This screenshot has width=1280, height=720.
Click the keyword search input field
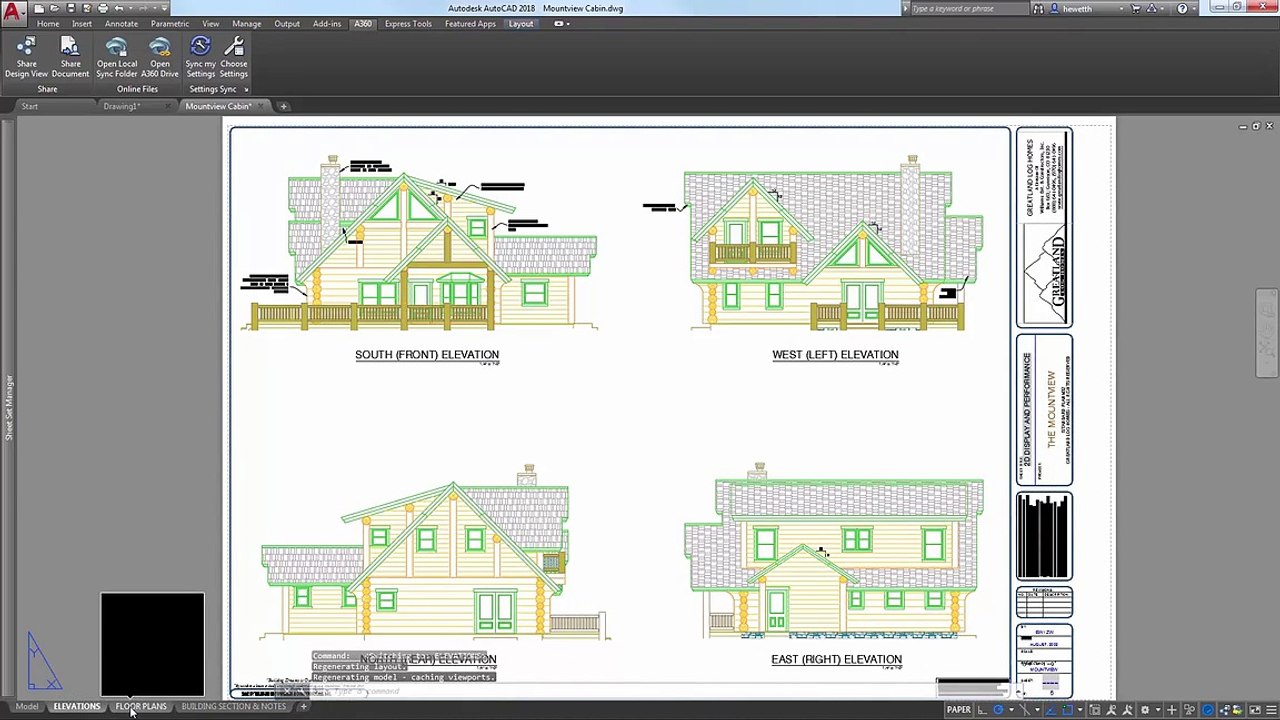click(x=969, y=8)
